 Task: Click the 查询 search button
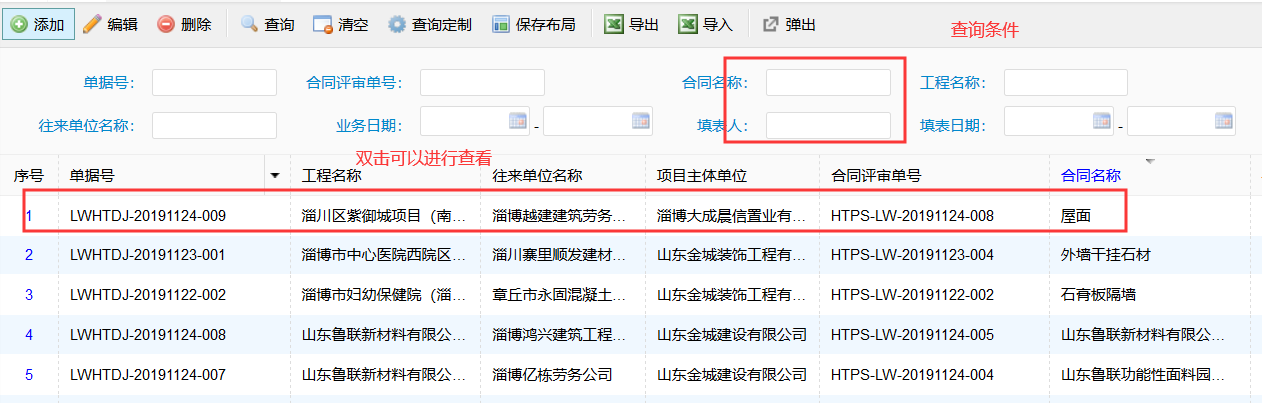click(268, 24)
